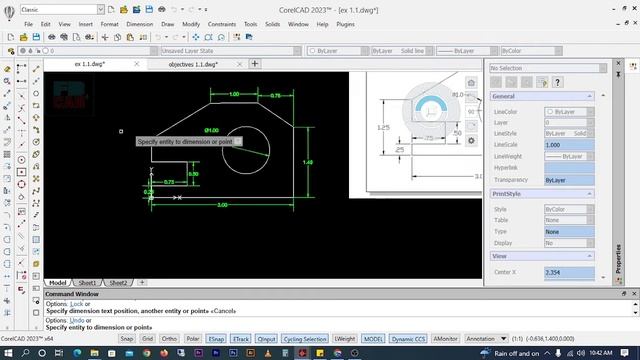The width and height of the screenshot is (640, 360).
Task: Toggle Ortho mode in the status bar
Action: tap(169, 339)
